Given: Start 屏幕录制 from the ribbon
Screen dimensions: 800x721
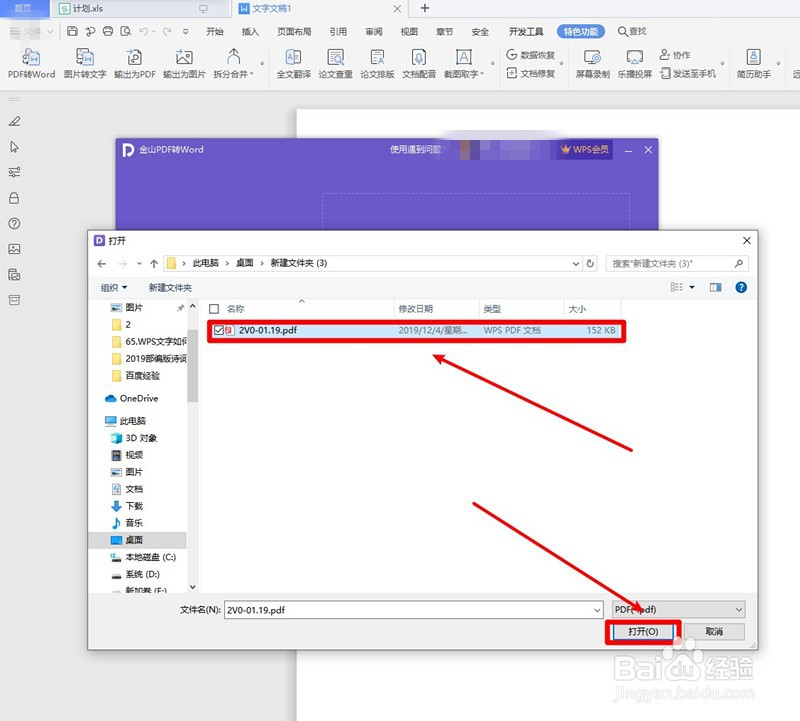Looking at the screenshot, I should (x=592, y=63).
